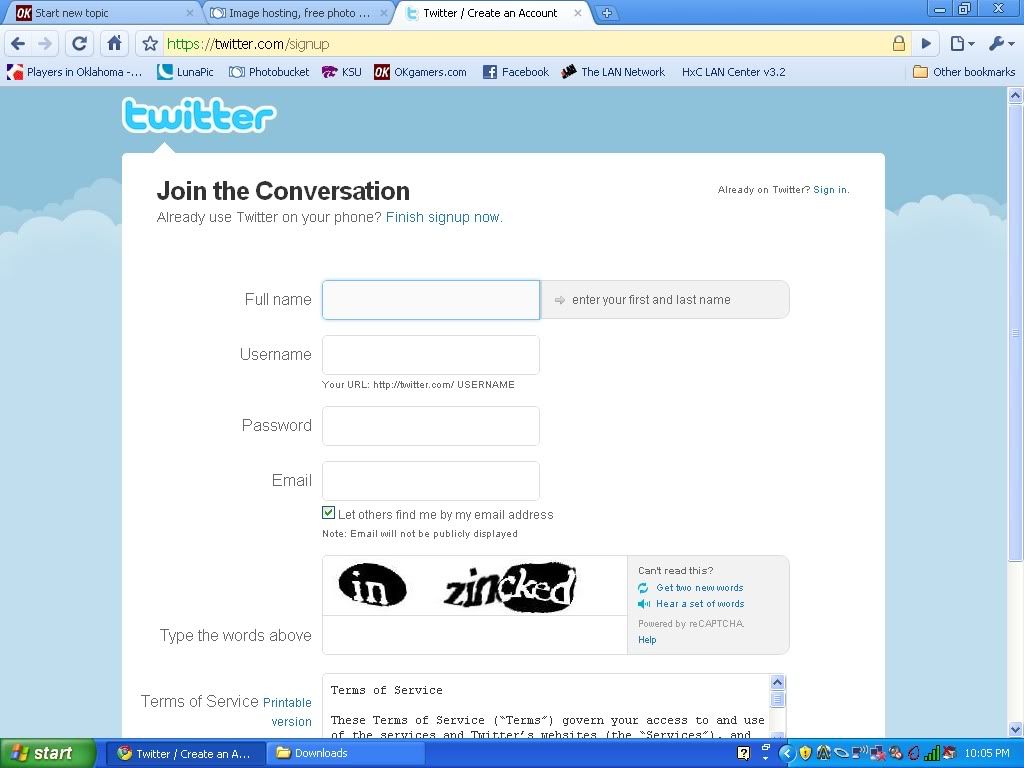
Task: Click 'Hear a set of words' link
Action: [700, 604]
